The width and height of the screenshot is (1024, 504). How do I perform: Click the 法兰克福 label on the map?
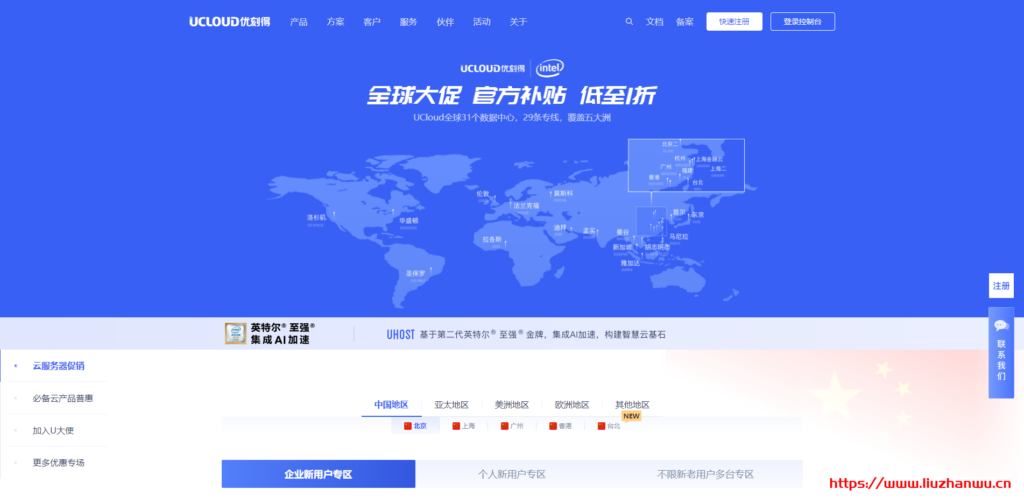pyautogui.click(x=526, y=206)
